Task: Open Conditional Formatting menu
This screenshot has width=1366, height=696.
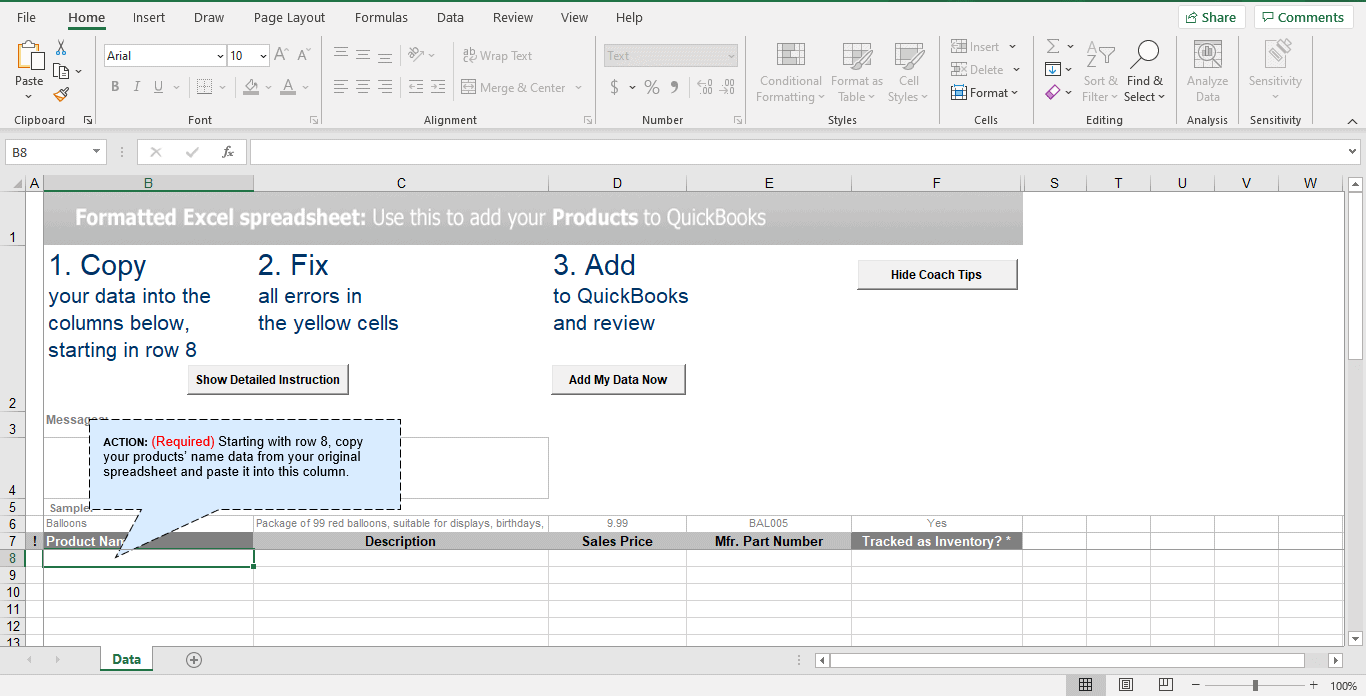Action: (791, 72)
